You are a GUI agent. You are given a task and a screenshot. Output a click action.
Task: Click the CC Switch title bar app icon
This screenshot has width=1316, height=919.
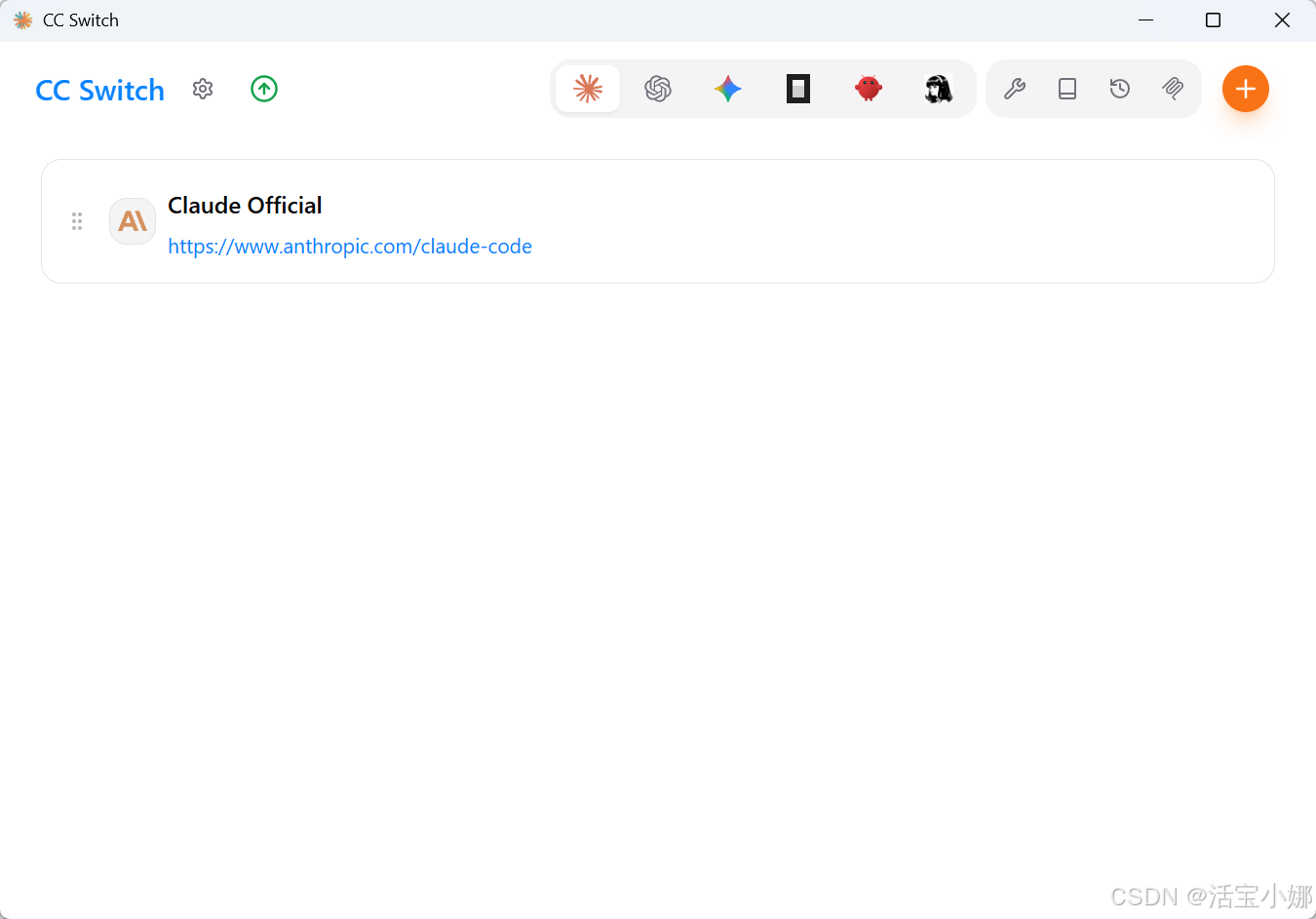(x=23, y=20)
